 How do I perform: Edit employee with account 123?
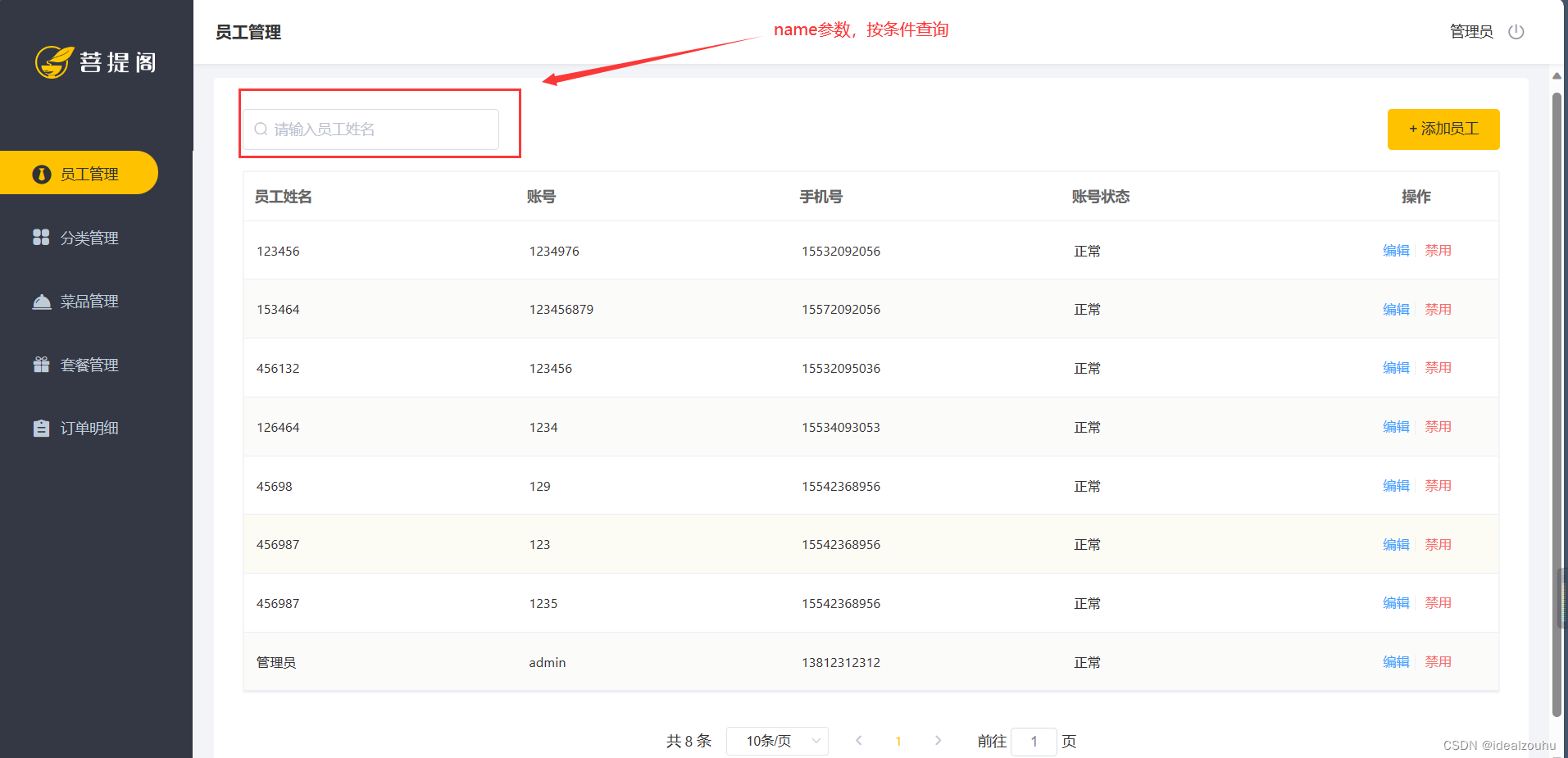tap(1396, 545)
